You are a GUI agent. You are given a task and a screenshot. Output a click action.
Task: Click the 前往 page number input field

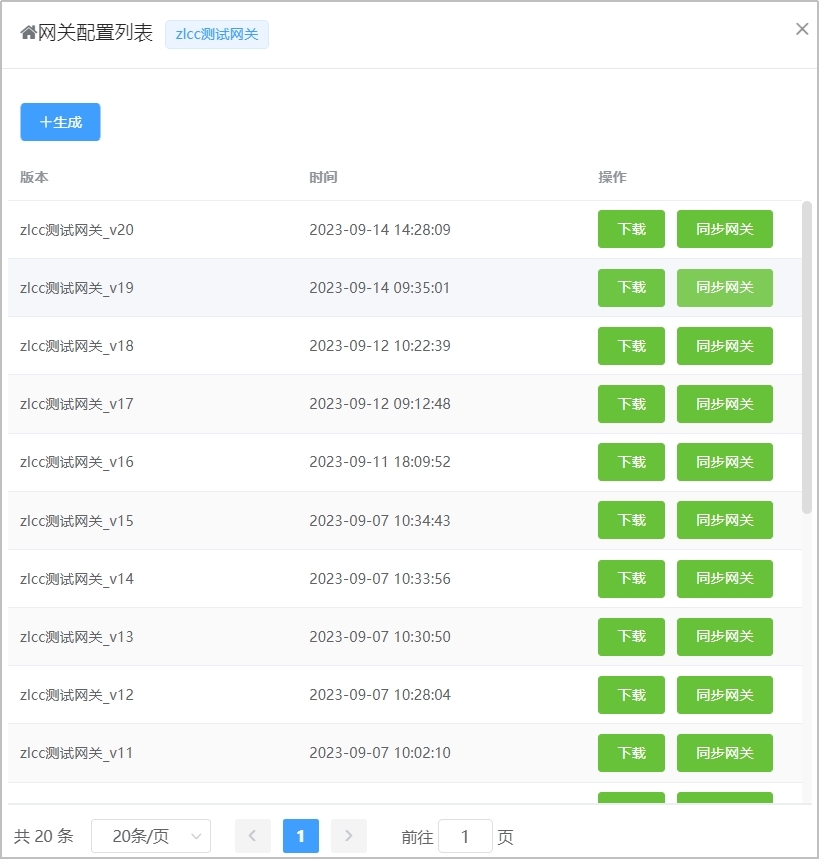[465, 836]
